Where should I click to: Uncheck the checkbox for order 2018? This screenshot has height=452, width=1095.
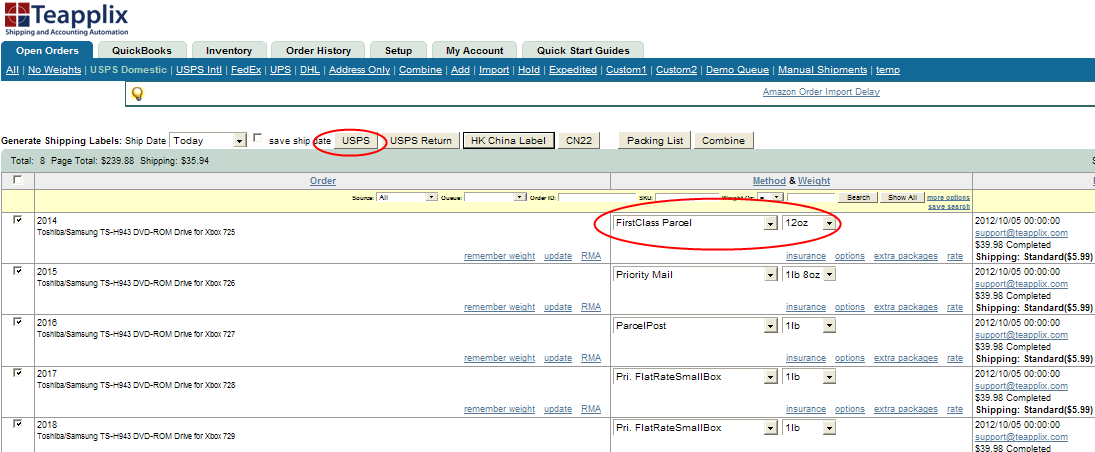click(18, 423)
